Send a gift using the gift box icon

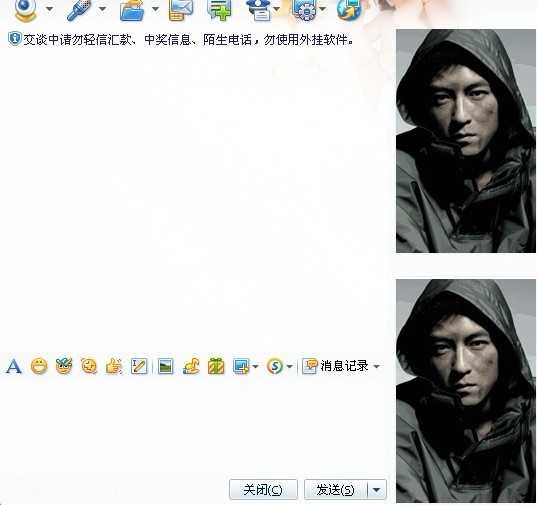[x=216, y=366]
